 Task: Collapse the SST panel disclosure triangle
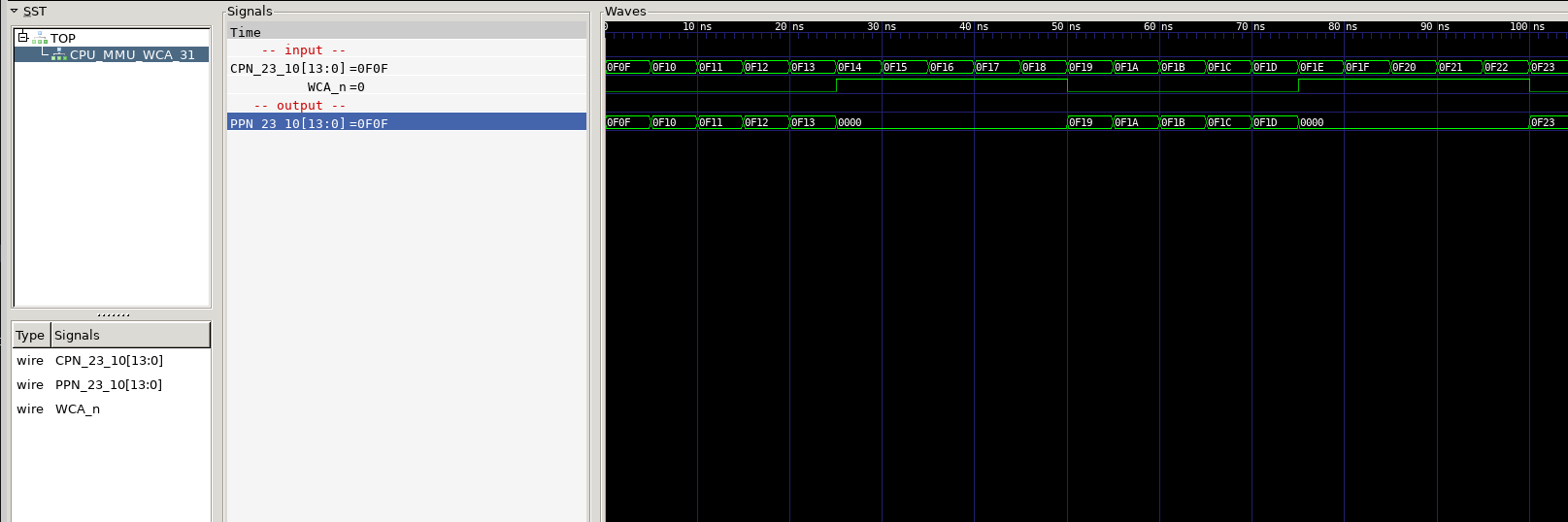coord(14,12)
